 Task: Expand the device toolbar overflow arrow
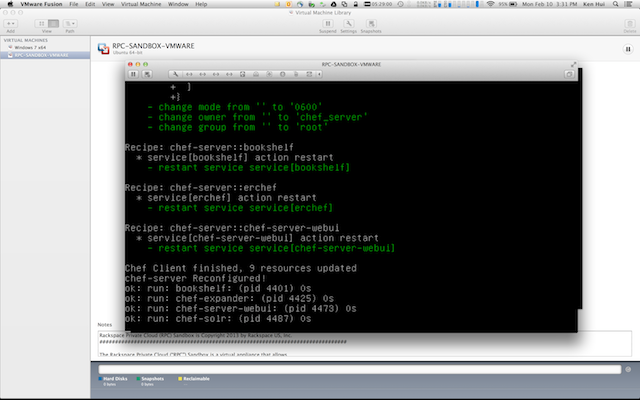pyautogui.click(x=319, y=74)
